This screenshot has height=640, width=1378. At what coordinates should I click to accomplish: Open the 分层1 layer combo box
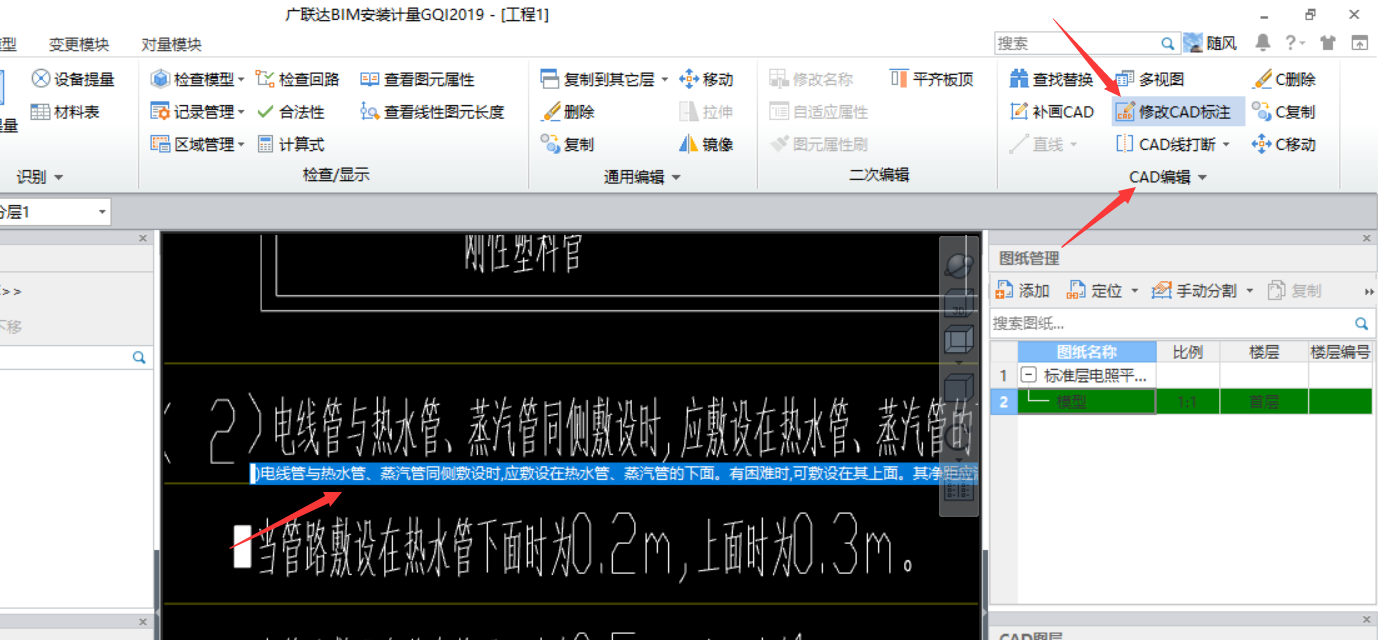pyautogui.click(x=54, y=212)
